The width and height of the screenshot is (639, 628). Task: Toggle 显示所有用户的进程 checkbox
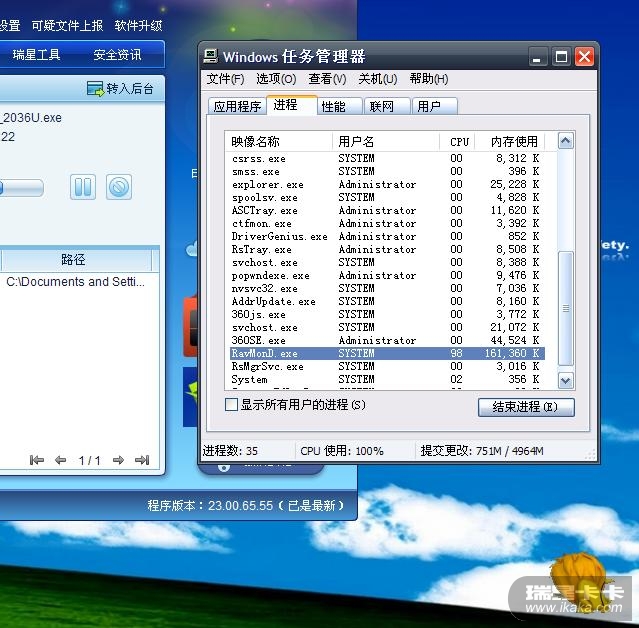pos(231,405)
